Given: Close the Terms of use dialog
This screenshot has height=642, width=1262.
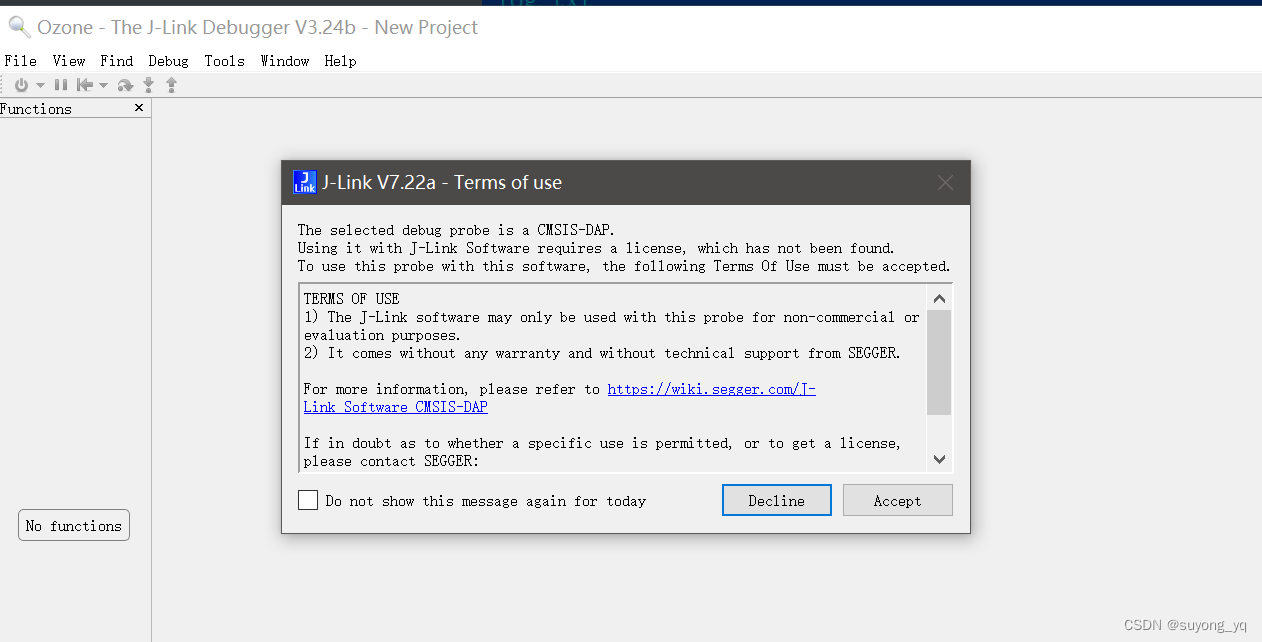Looking at the screenshot, I should pyautogui.click(x=945, y=183).
